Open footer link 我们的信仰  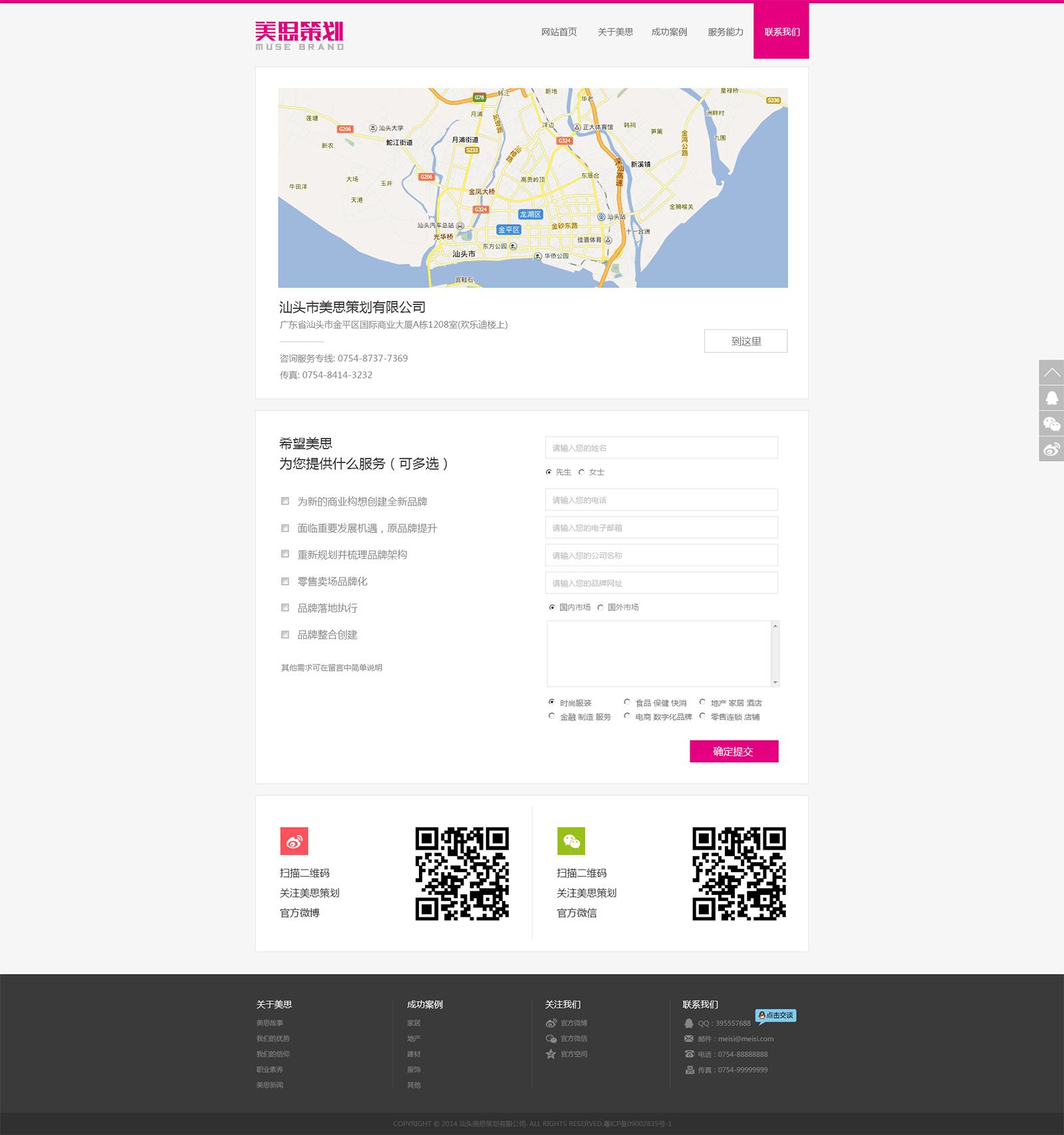coord(273,1054)
